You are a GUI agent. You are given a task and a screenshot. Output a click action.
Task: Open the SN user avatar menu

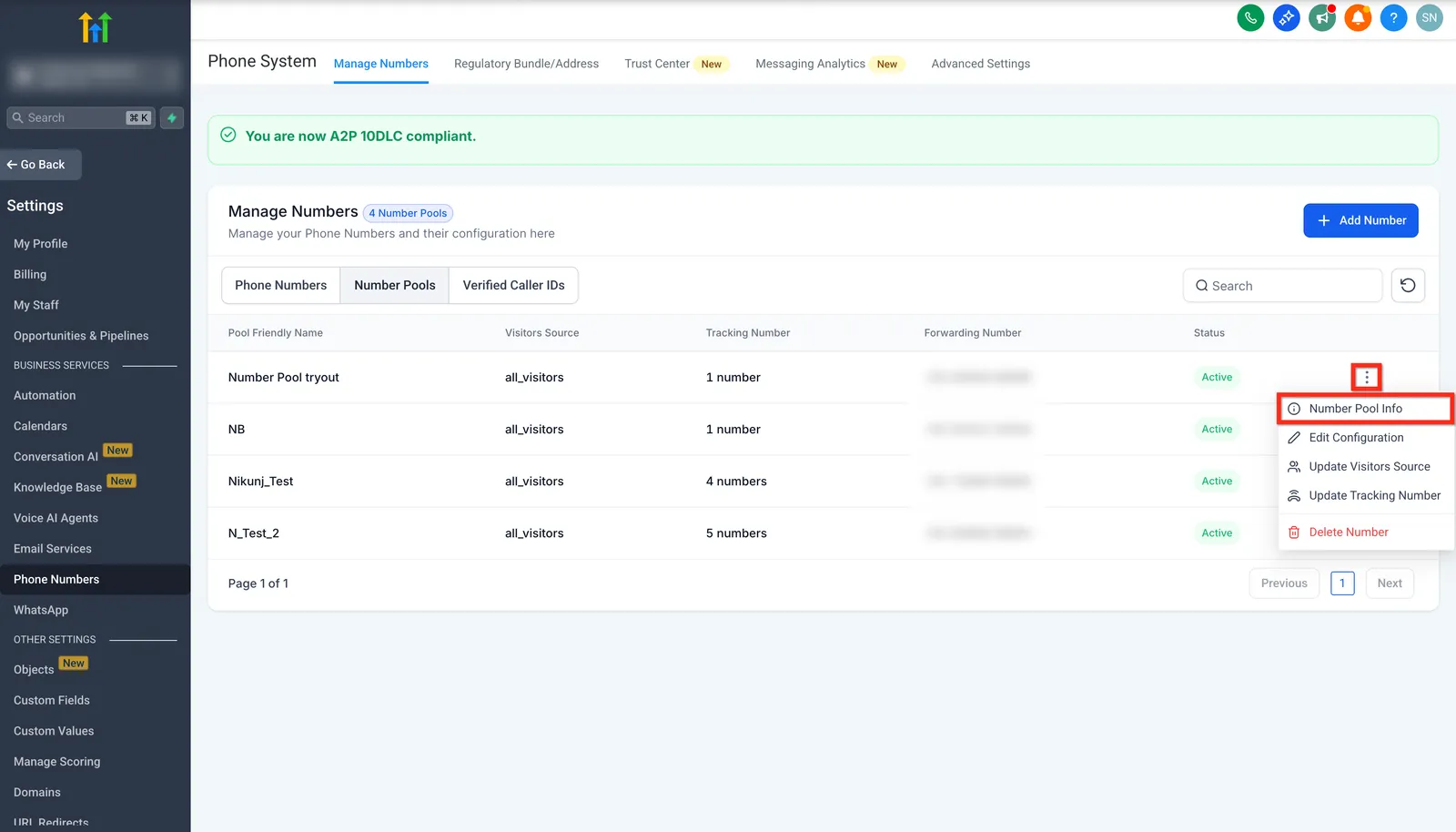(x=1430, y=17)
